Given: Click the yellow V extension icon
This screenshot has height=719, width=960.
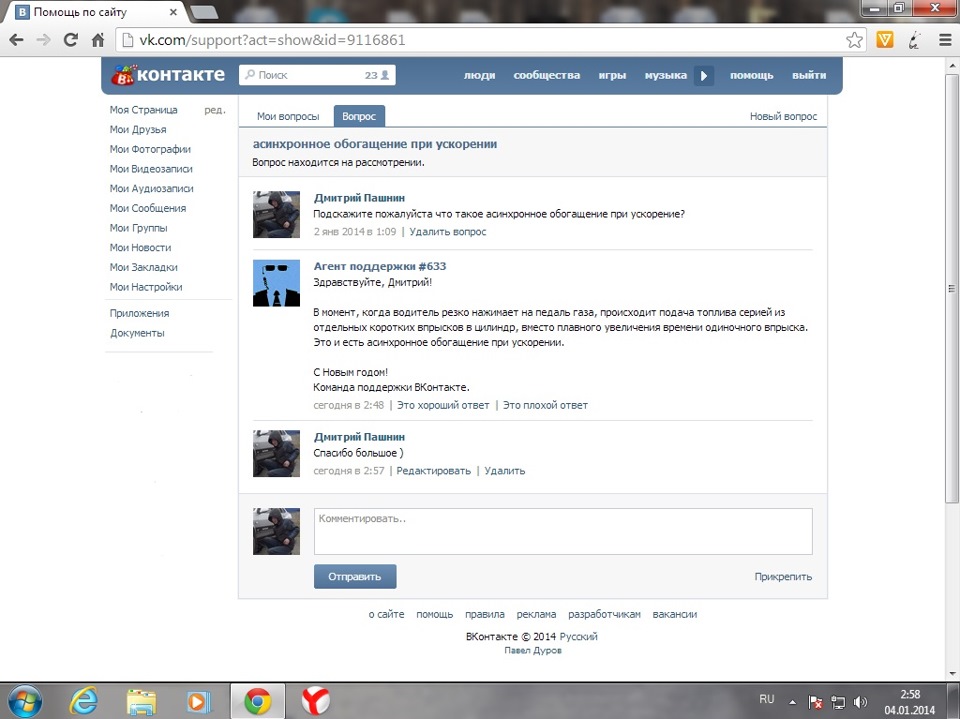Looking at the screenshot, I should [x=885, y=40].
